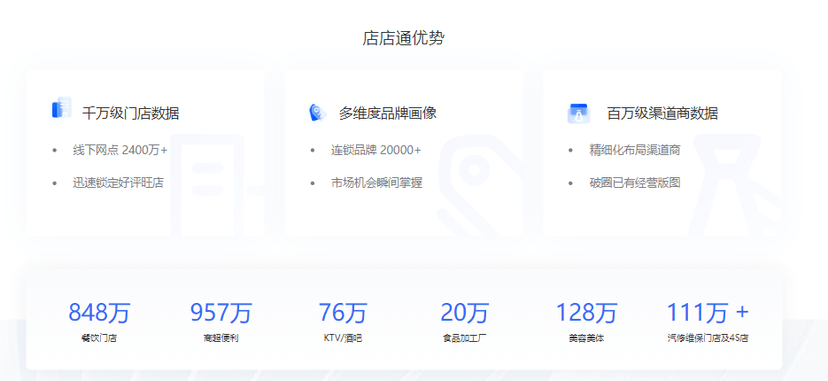Image resolution: width=828 pixels, height=381 pixels.
Task: Click the 多维度品牌画像 heading
Action: point(388,113)
